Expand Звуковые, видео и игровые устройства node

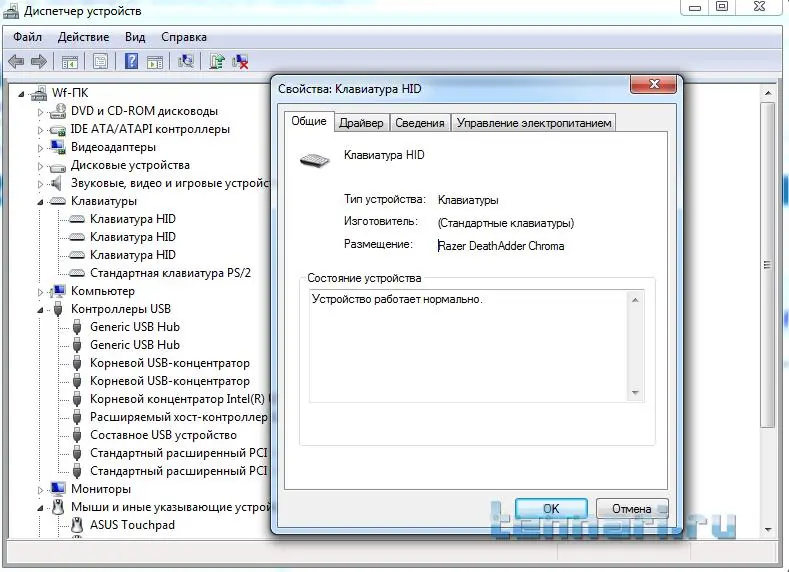coord(40,184)
